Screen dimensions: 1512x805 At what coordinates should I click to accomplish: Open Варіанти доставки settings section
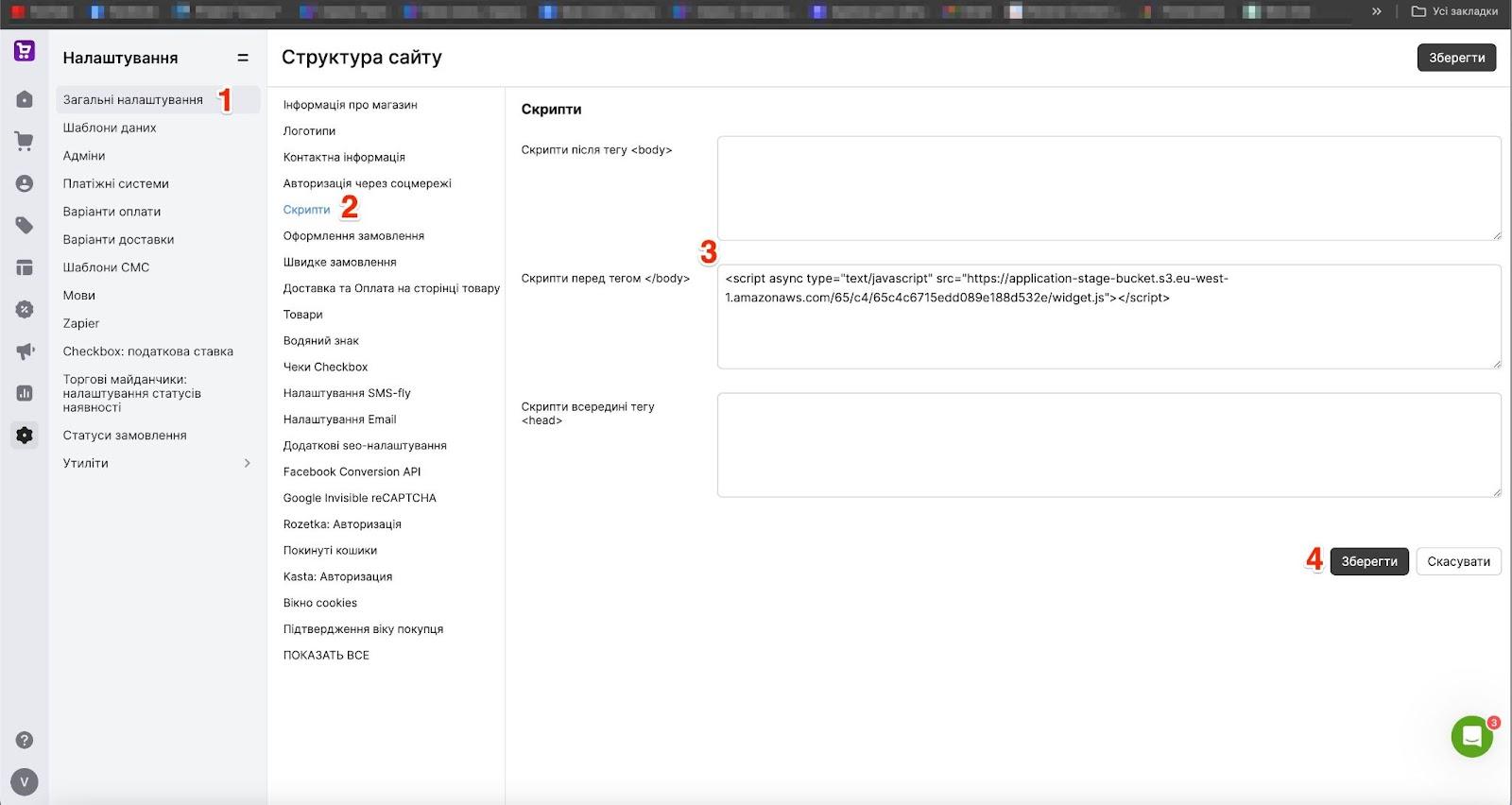119,239
